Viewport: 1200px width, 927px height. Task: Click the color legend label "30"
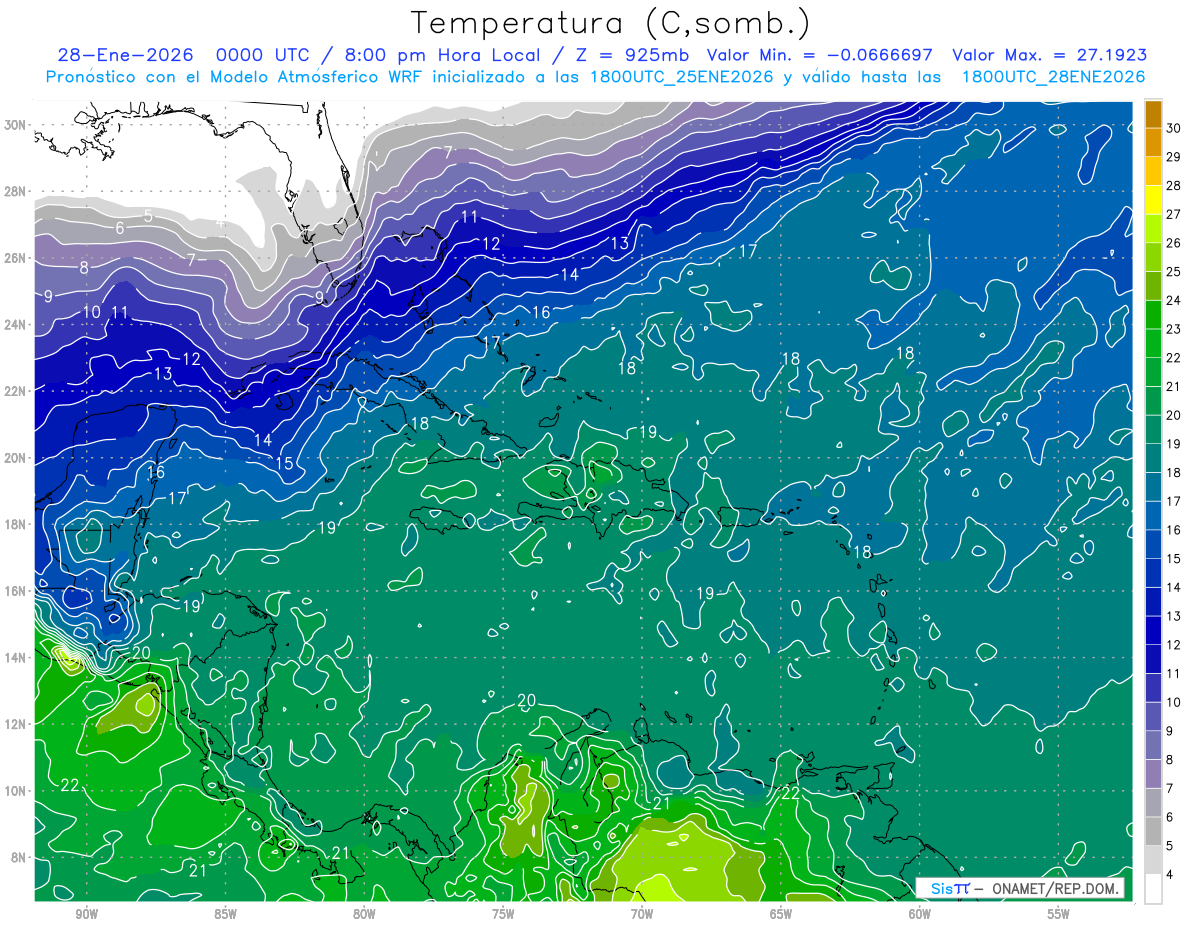tap(1174, 128)
